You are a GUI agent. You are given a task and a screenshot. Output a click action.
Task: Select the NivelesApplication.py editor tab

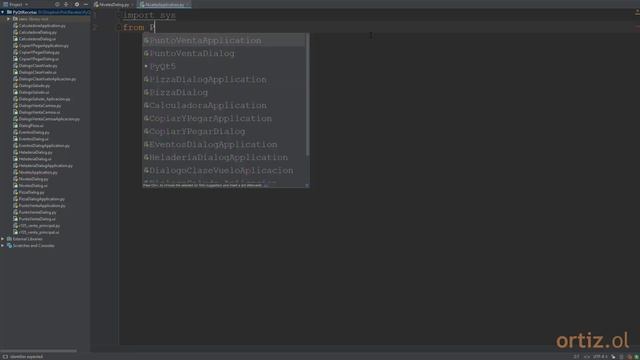164,4
